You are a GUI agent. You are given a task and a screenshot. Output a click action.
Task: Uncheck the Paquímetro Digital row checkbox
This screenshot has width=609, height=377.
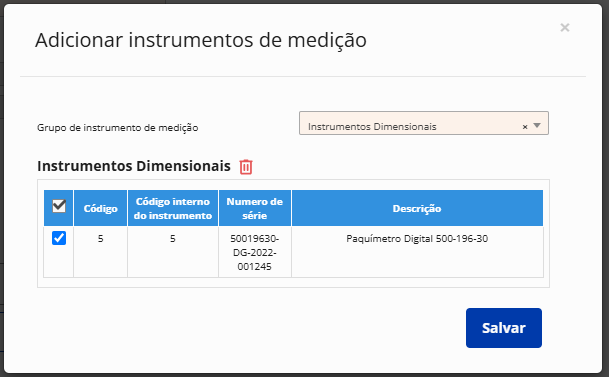tap(59, 238)
